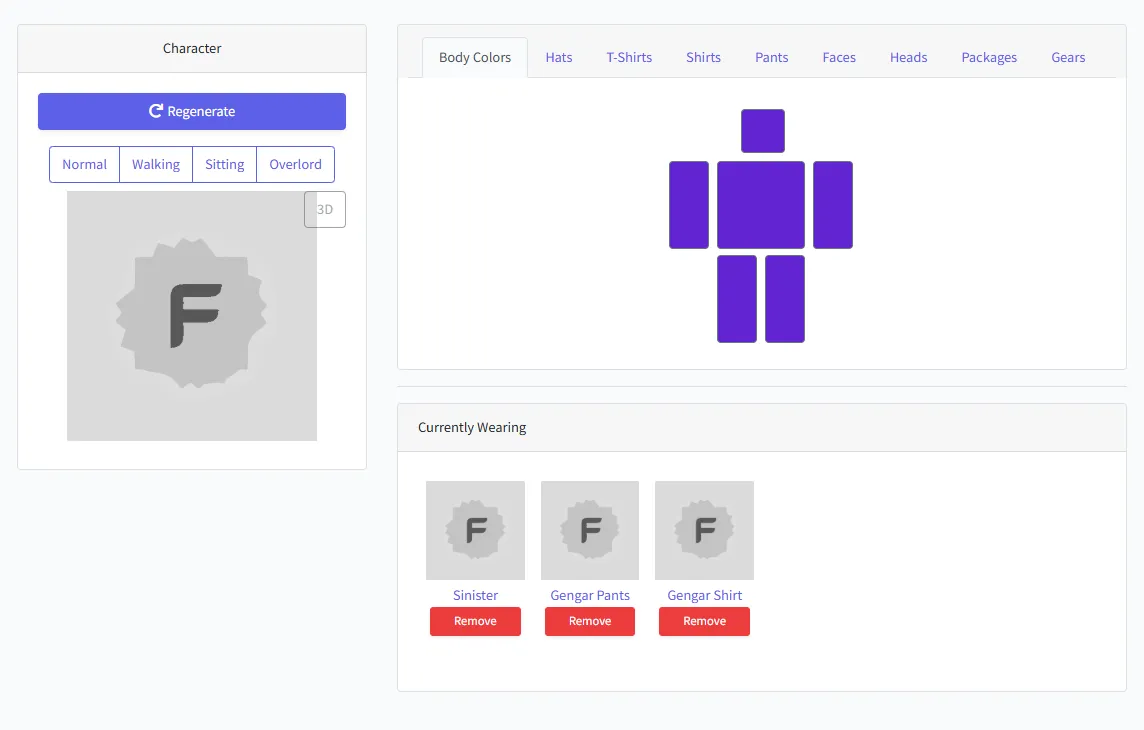The image size is (1144, 730).
Task: Switch to the T-Shirts tab
Action: pos(629,58)
